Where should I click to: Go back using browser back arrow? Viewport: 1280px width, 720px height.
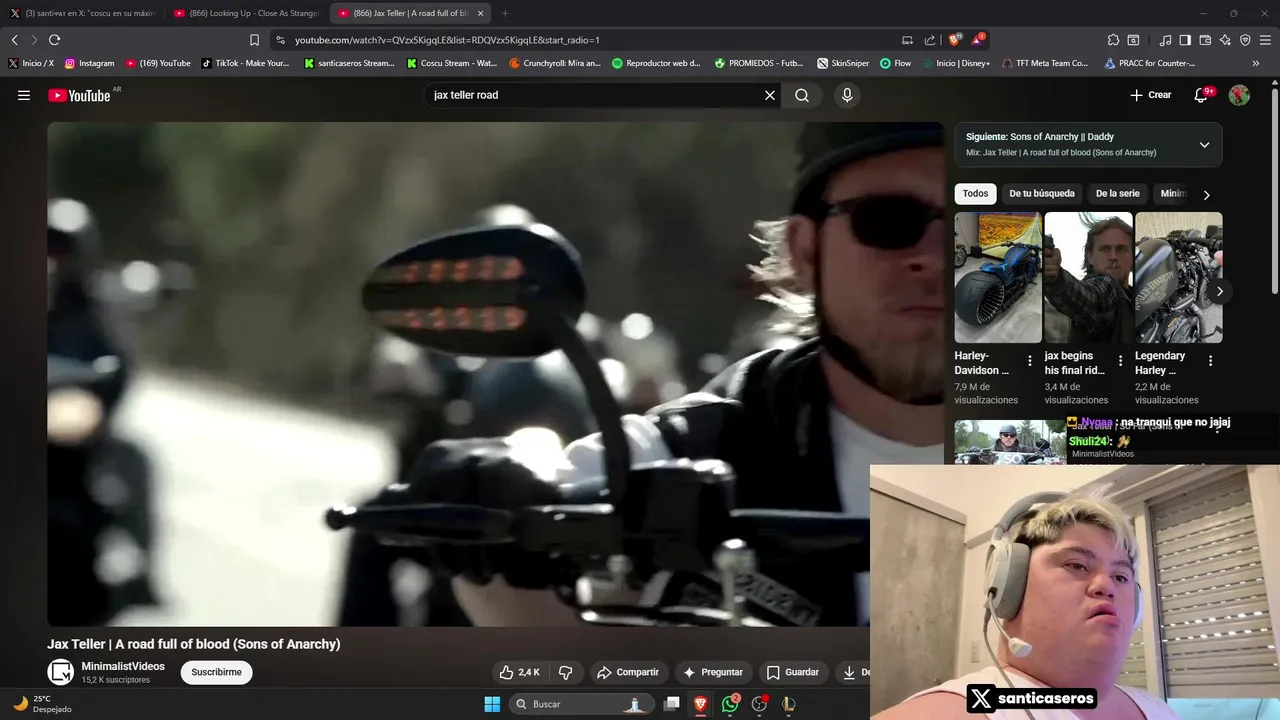tap(14, 40)
